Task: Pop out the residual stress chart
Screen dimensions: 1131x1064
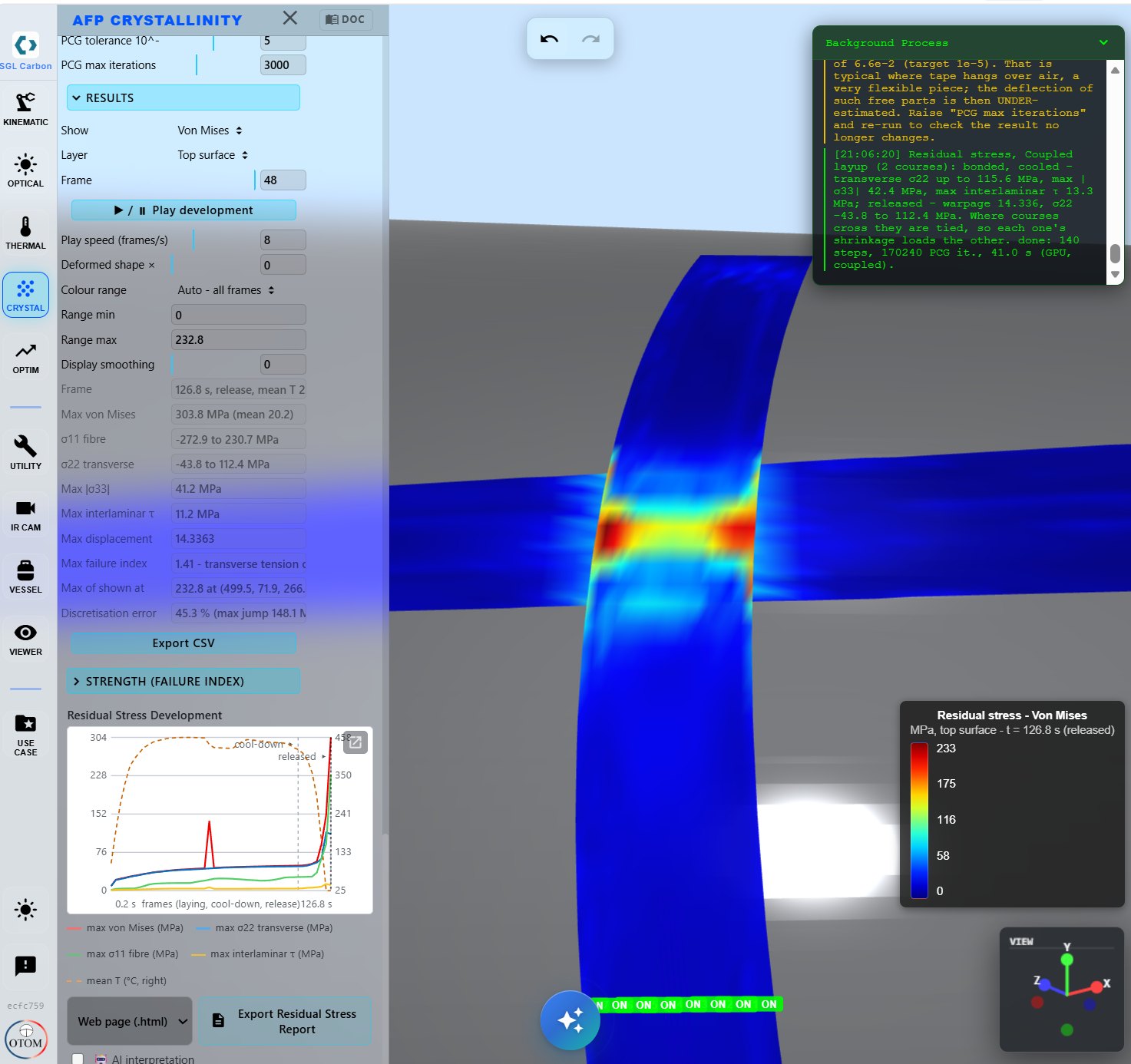Action: point(356,742)
